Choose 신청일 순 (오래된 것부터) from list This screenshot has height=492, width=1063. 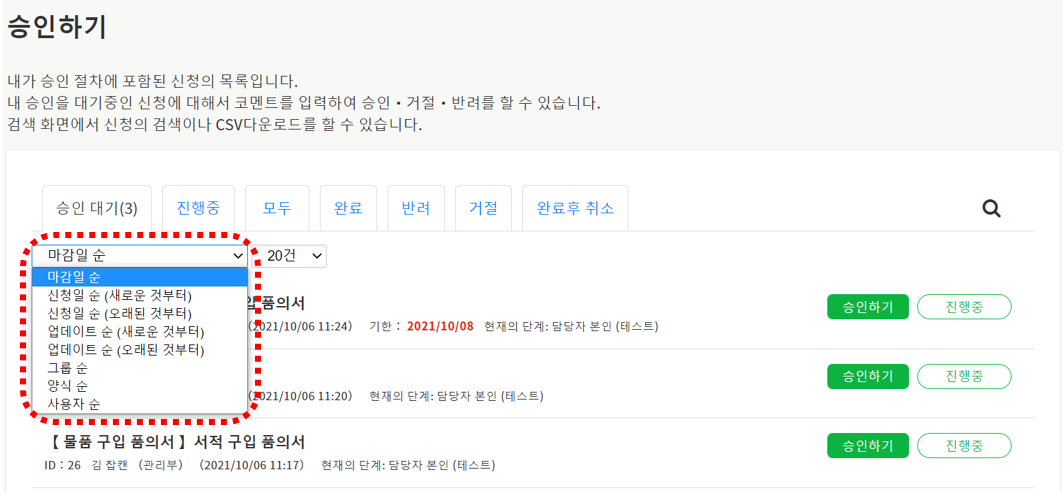point(120,313)
